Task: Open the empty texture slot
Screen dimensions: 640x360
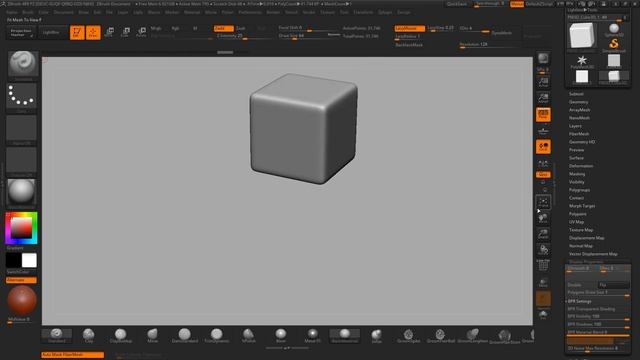Action: point(21,160)
